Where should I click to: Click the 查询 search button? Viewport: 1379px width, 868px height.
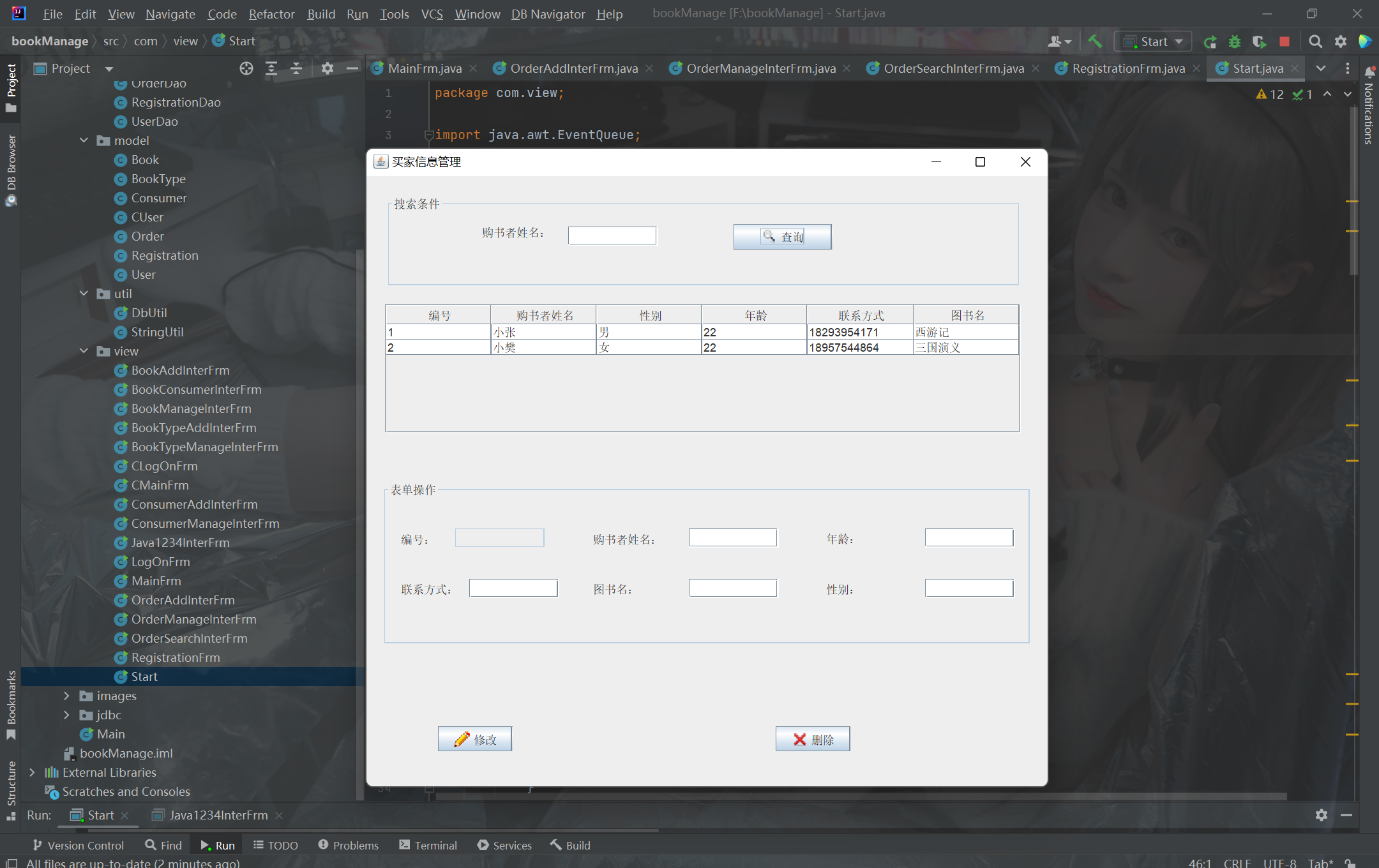pos(782,237)
